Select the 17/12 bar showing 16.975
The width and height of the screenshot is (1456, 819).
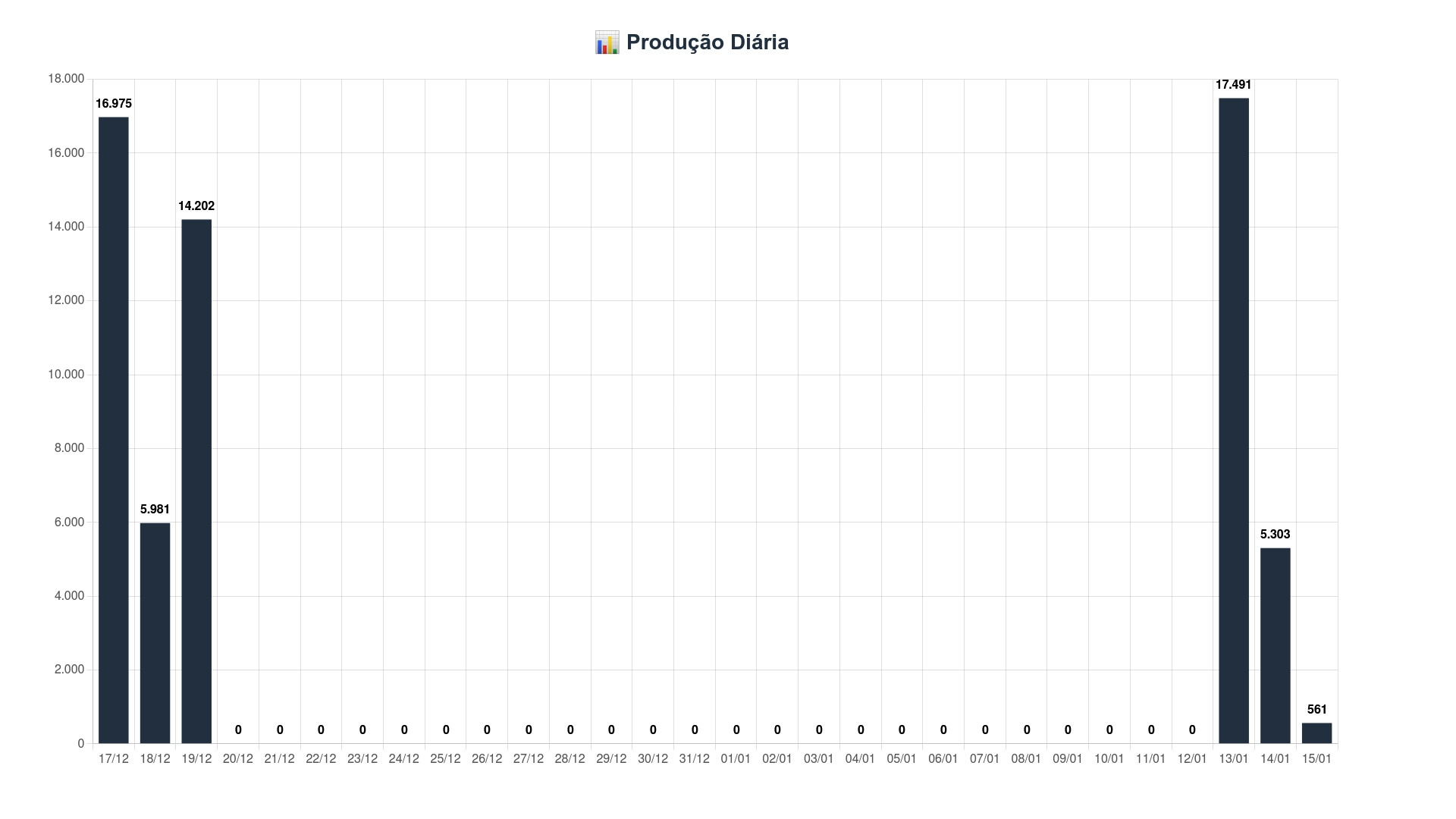click(x=114, y=430)
